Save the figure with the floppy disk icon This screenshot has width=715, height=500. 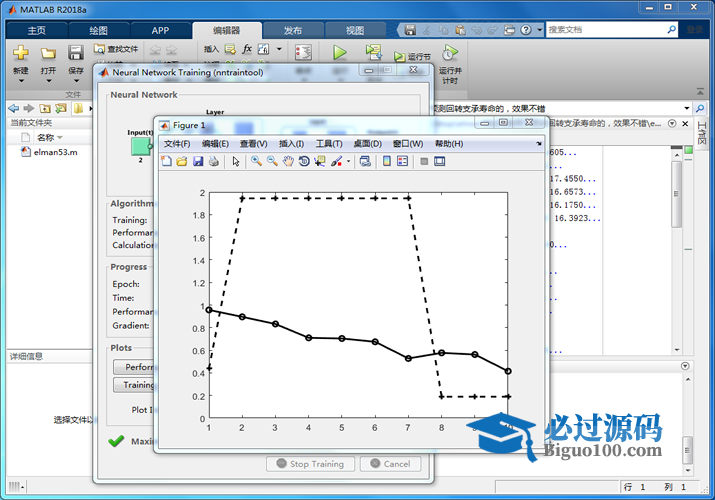click(x=198, y=161)
